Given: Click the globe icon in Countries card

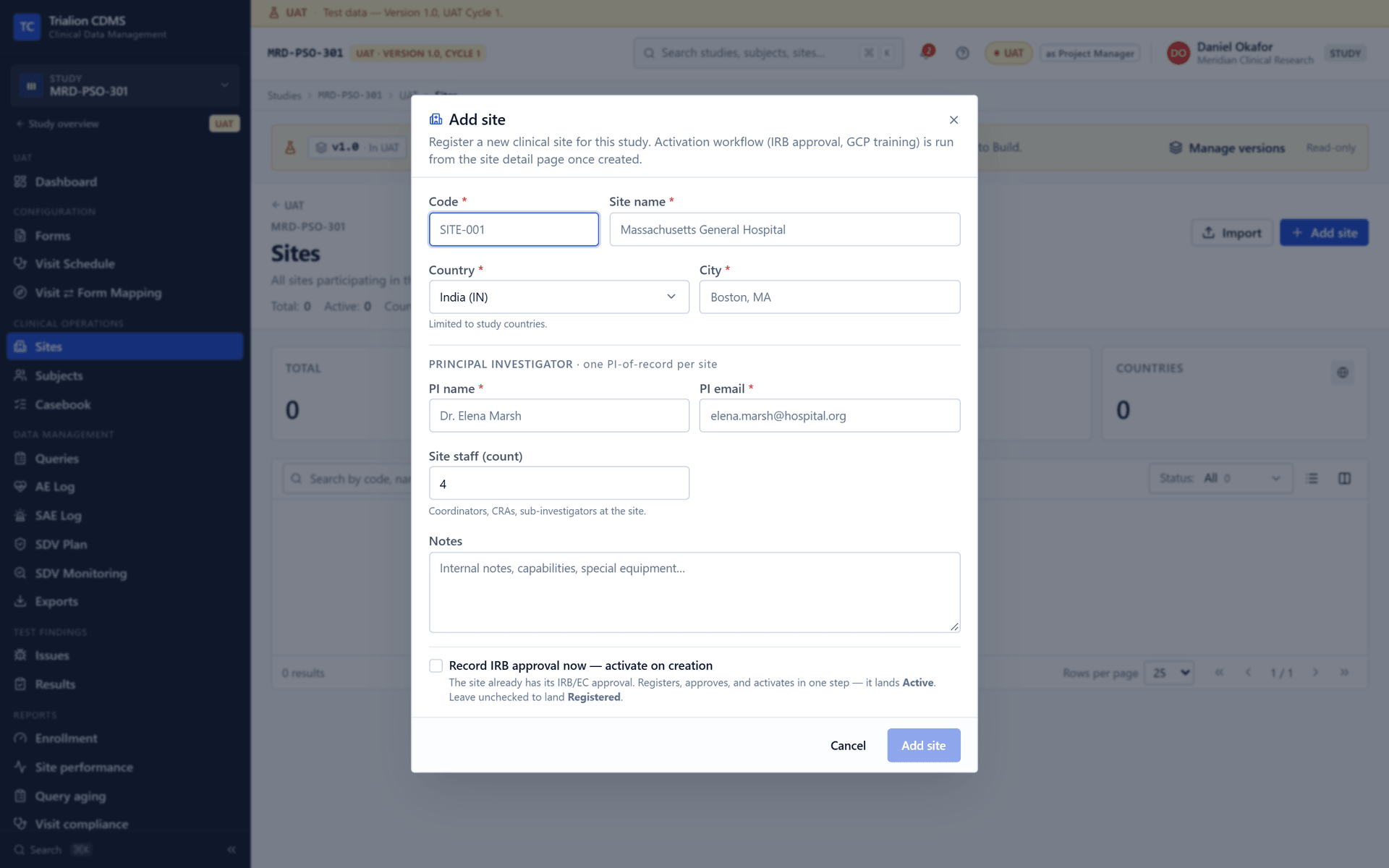Looking at the screenshot, I should (x=1343, y=373).
